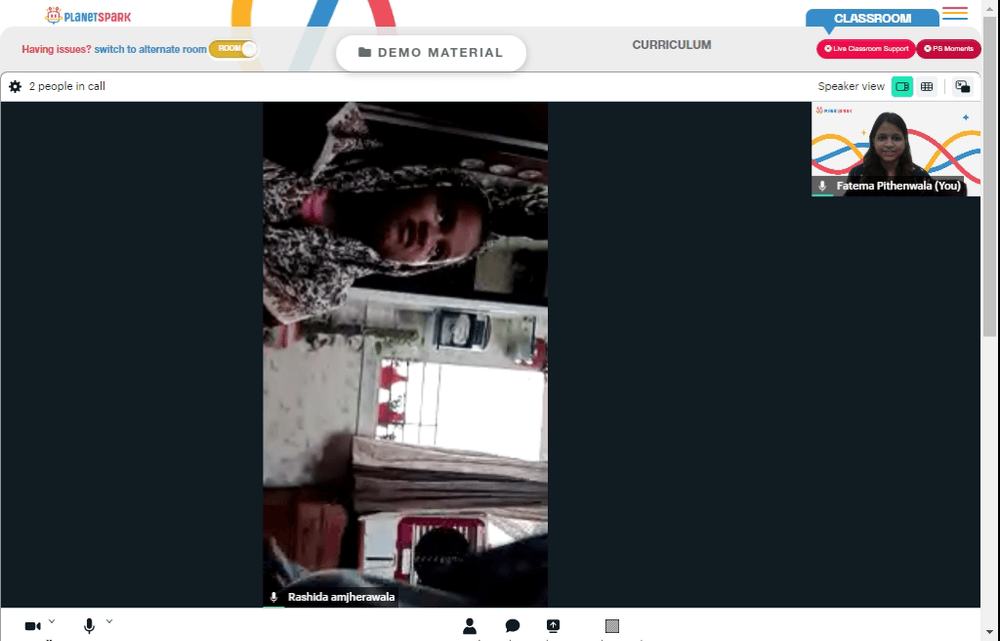The height and width of the screenshot is (641, 1000).
Task: Click the PlanetSpark logo
Action: tap(88, 16)
